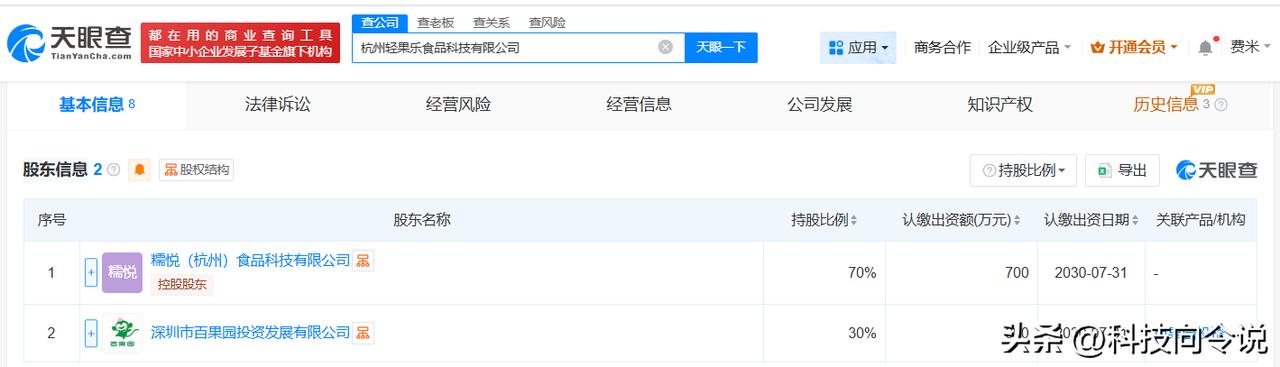Select the 查老板 search tab

pos(435,22)
